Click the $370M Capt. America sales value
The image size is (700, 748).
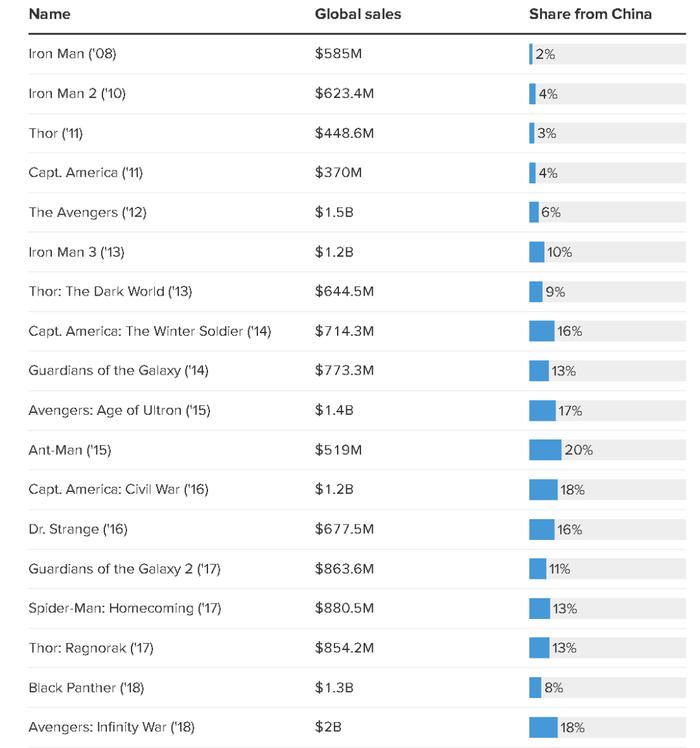338,172
